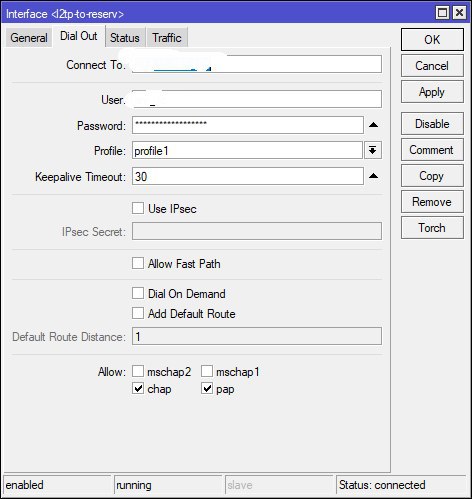The height and width of the screenshot is (499, 472).
Task: Open the Status tab
Action: (x=125, y=37)
